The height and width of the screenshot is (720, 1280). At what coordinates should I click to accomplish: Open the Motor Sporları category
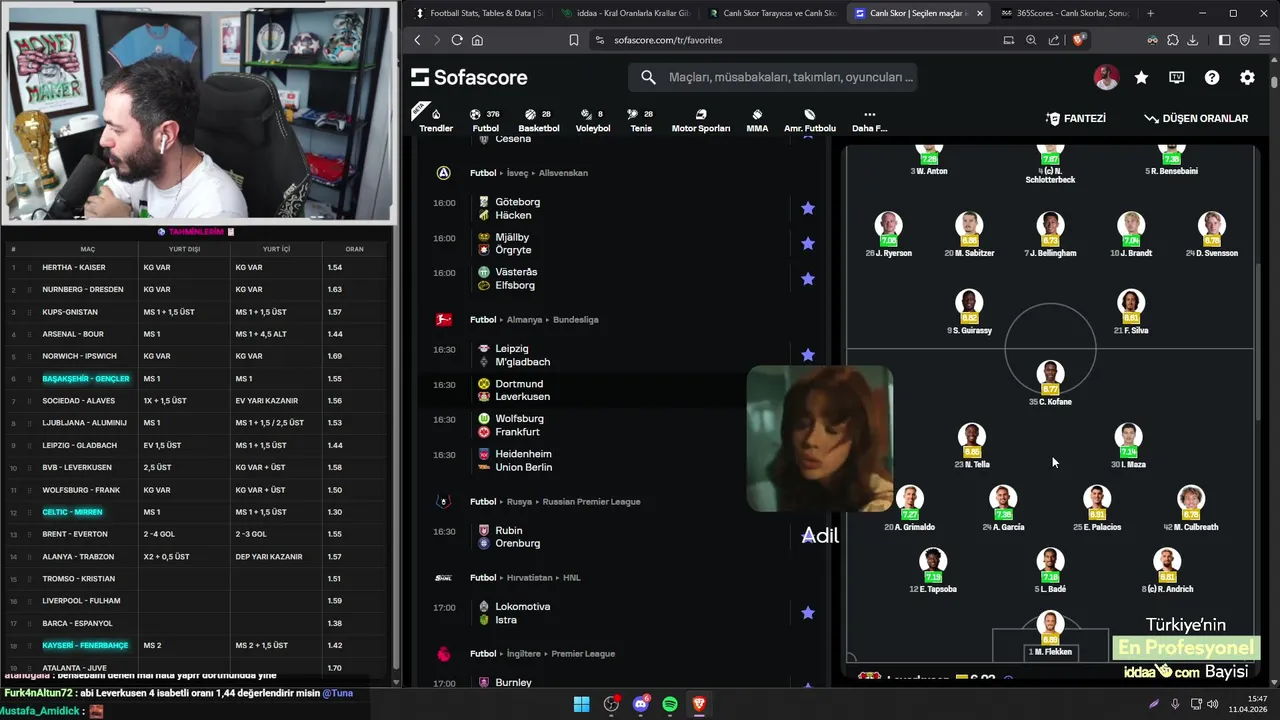[x=700, y=120]
